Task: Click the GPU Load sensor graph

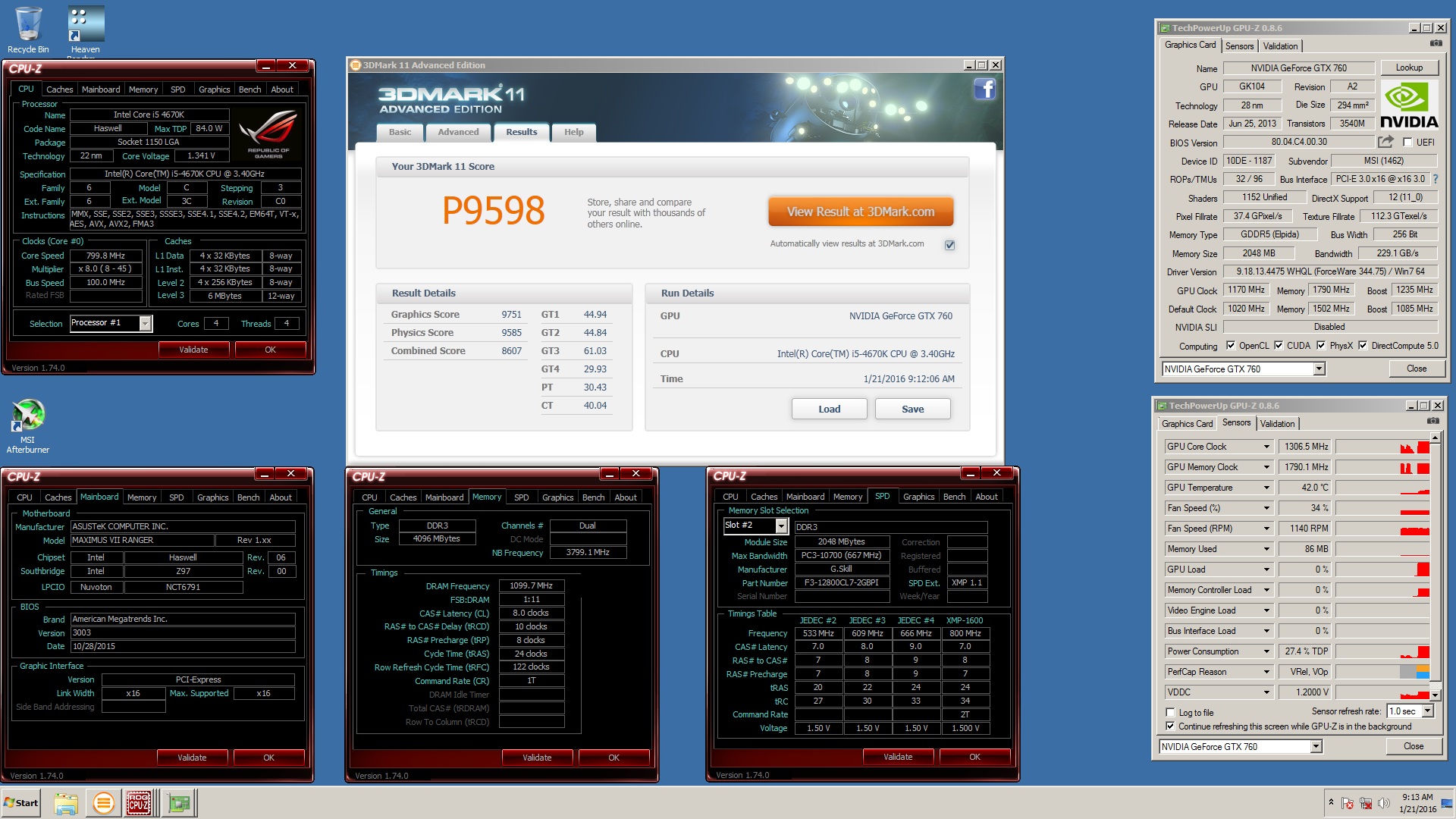Action: click(1382, 570)
